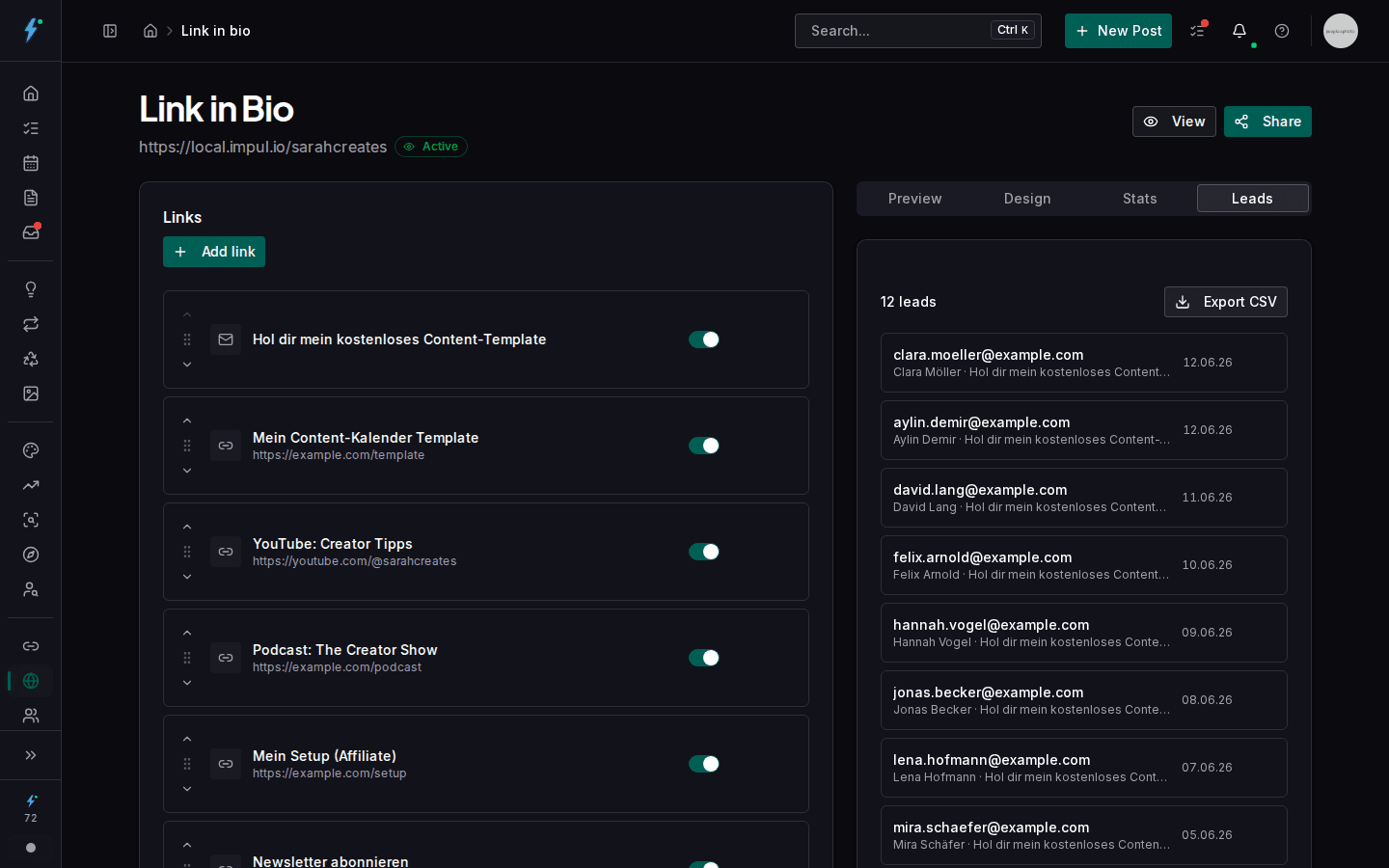Open the inbox icon with red dot

[31, 232]
